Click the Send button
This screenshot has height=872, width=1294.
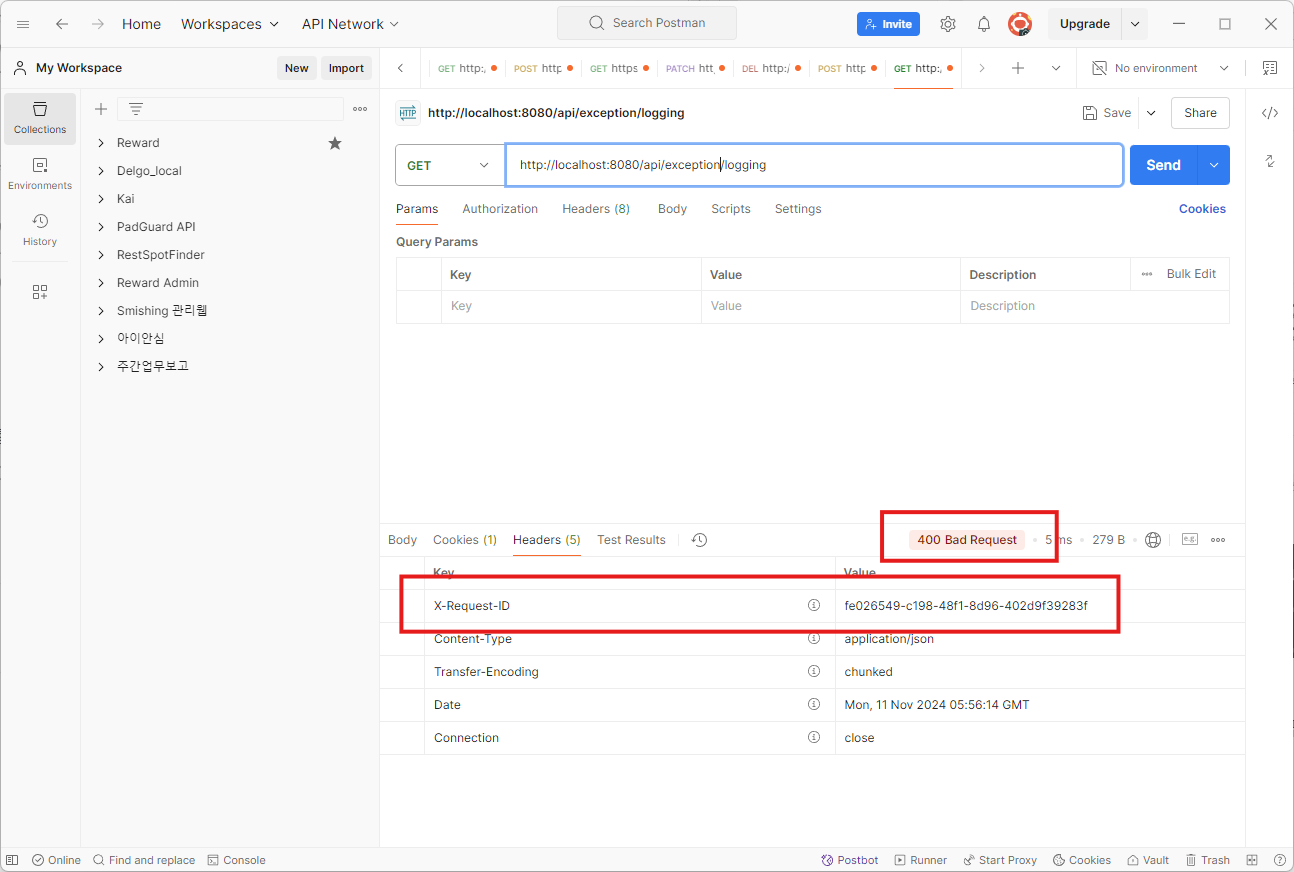[x=1163, y=165]
